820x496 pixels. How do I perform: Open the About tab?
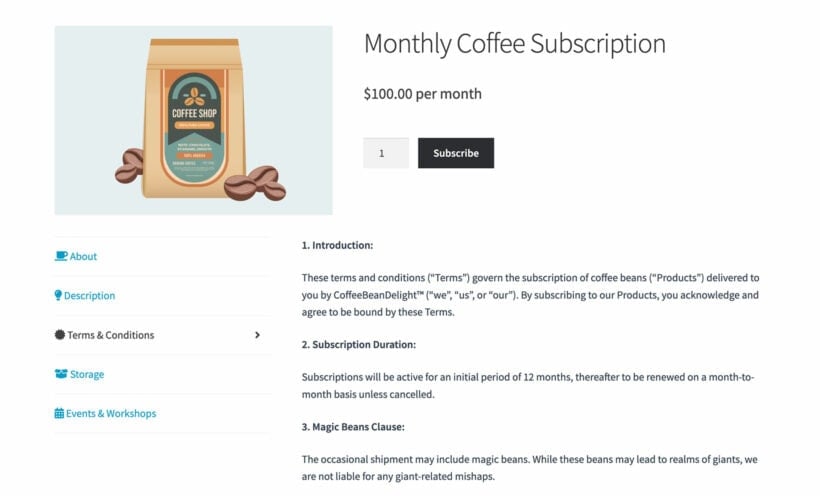[83, 256]
